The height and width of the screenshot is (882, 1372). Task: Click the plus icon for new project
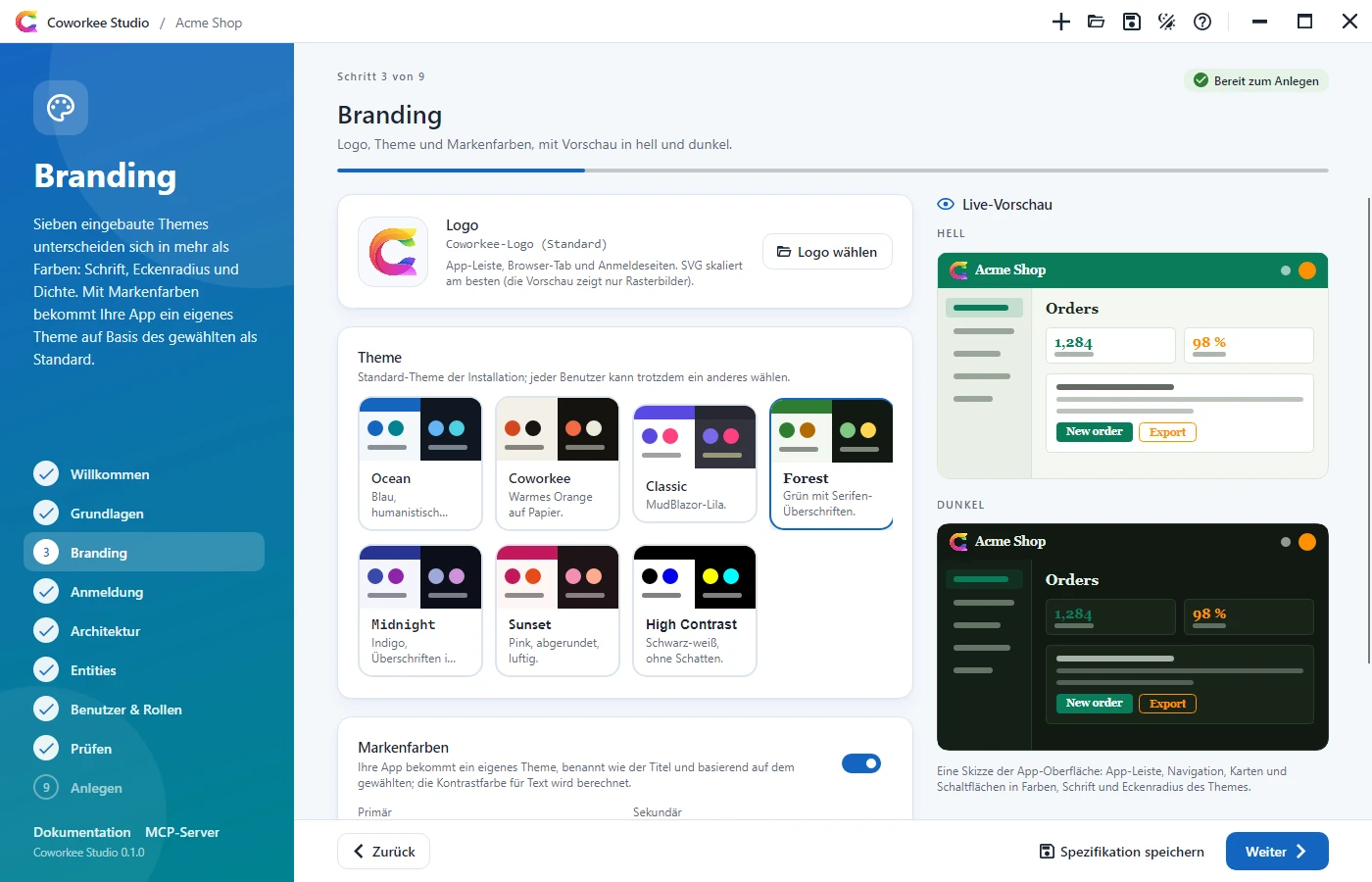pos(1061,22)
